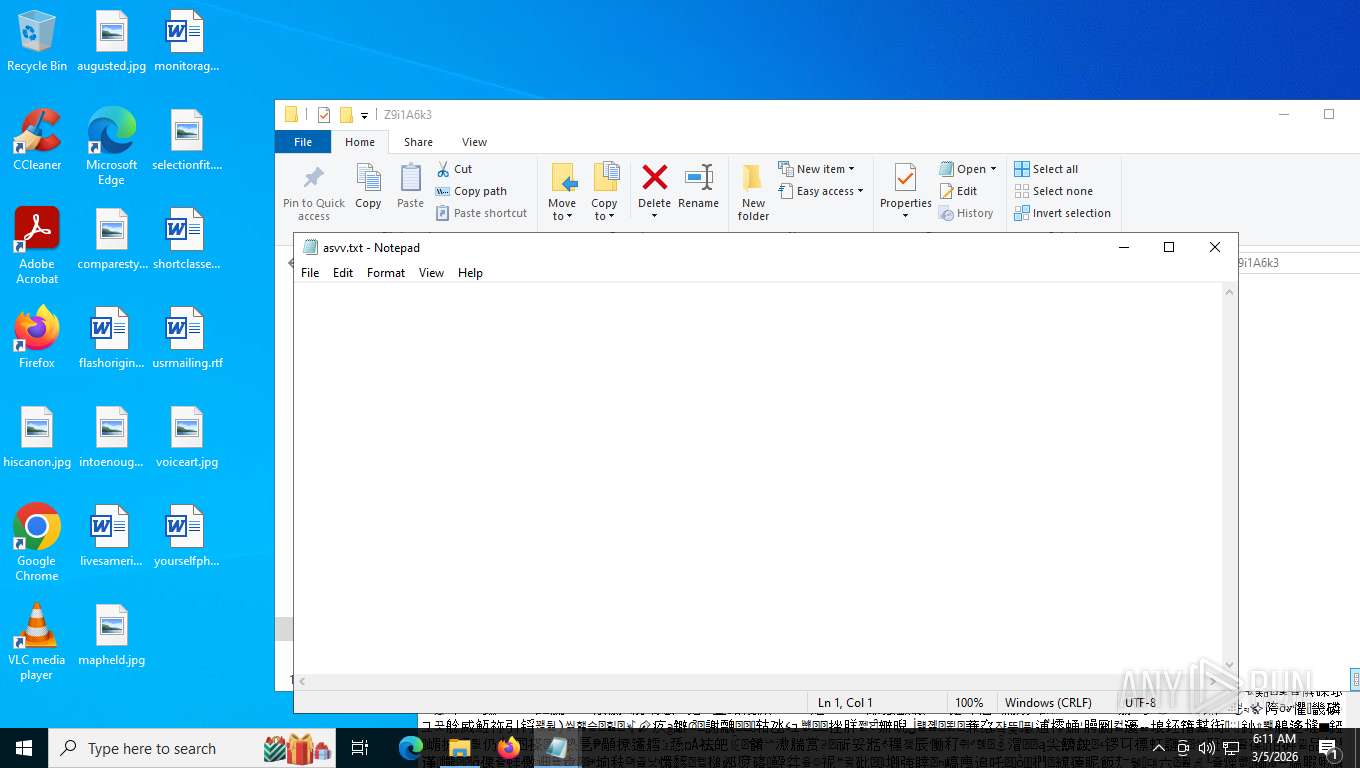Open the Notepad File menu
The image size is (1360, 768).
(310, 273)
